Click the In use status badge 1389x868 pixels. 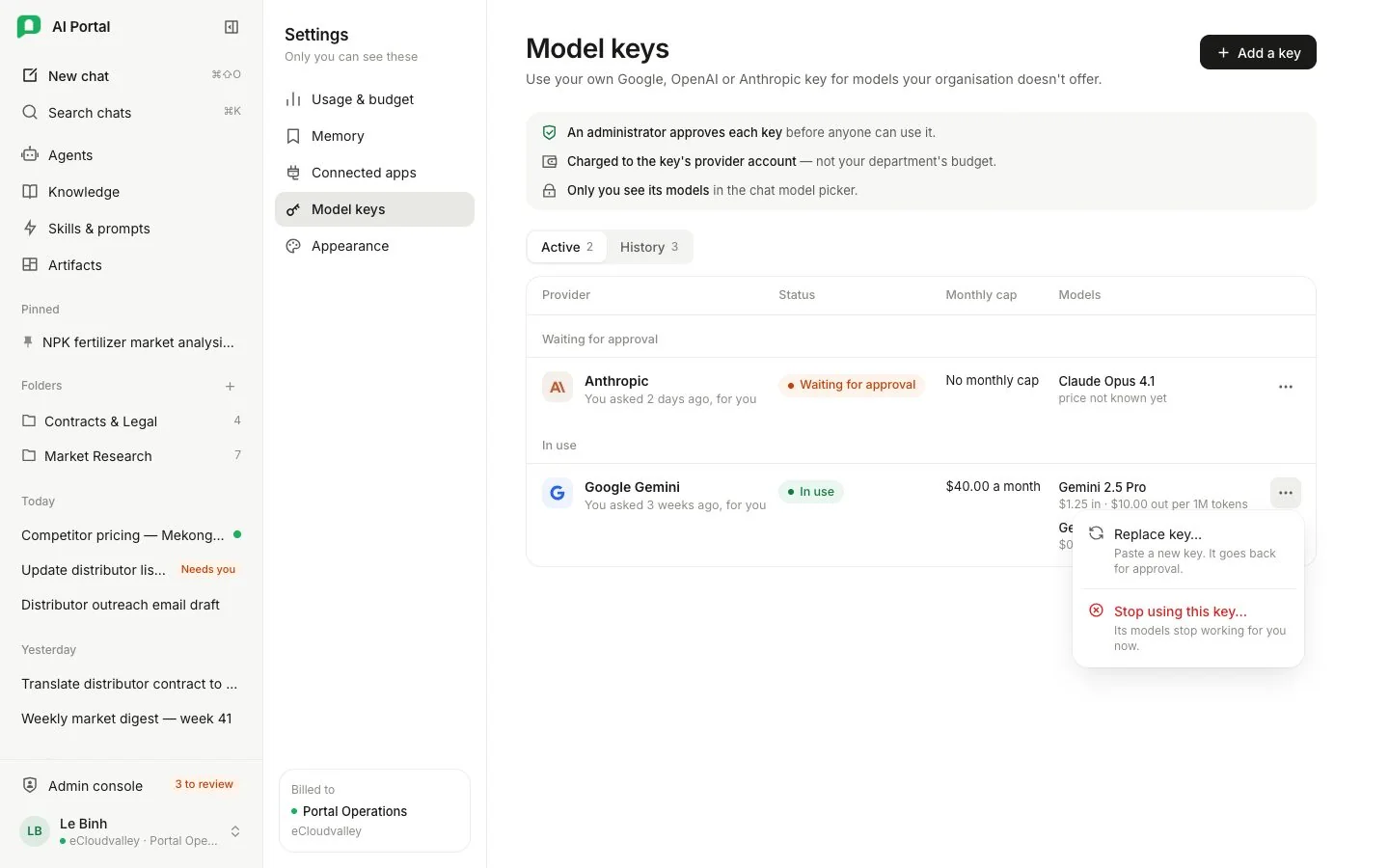(x=811, y=492)
